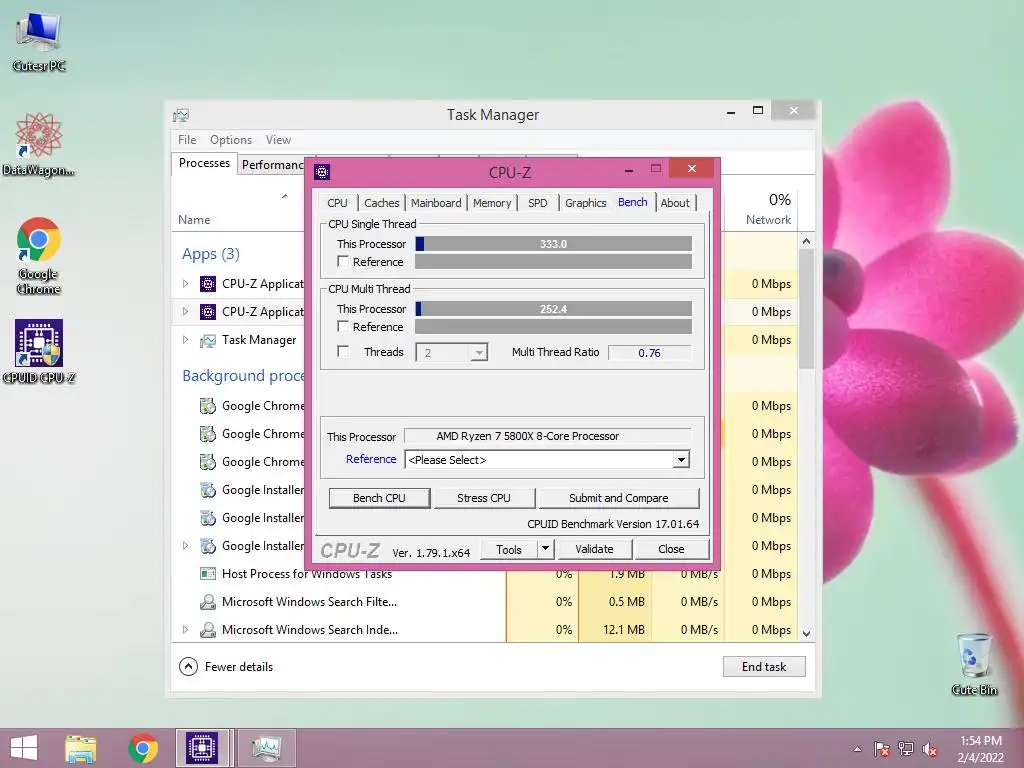Click the Multi Thread Ratio field
The height and width of the screenshot is (768, 1024).
(x=648, y=353)
